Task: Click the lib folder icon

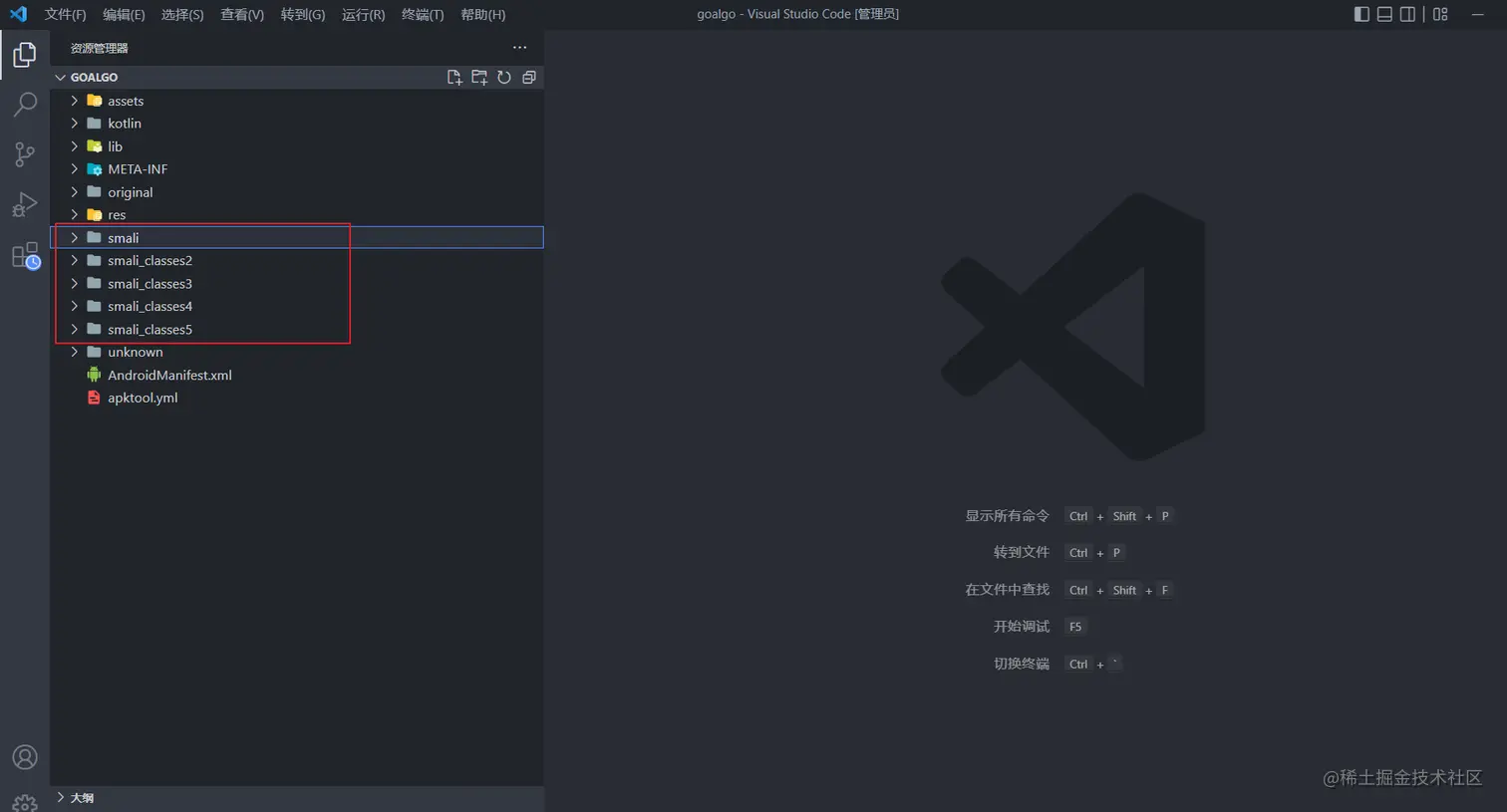Action: click(x=95, y=146)
